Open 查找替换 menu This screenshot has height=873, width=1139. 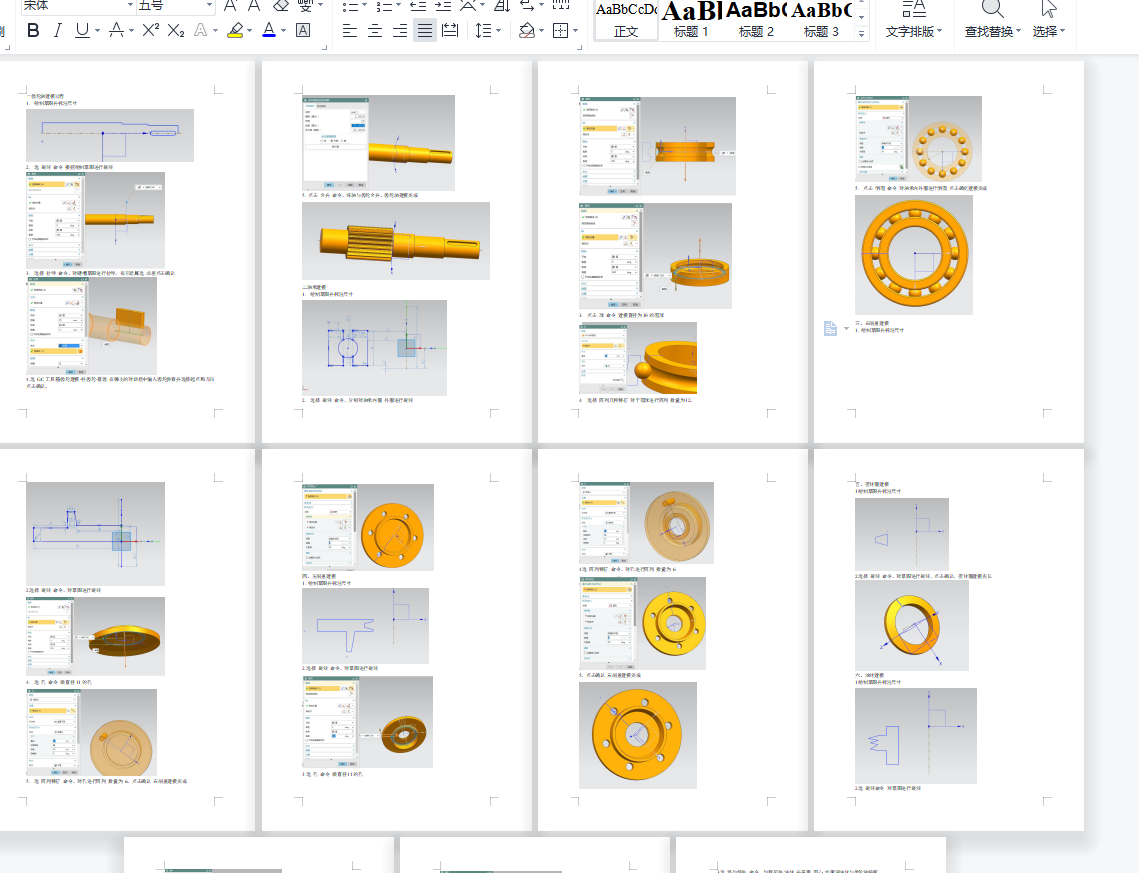[992, 31]
